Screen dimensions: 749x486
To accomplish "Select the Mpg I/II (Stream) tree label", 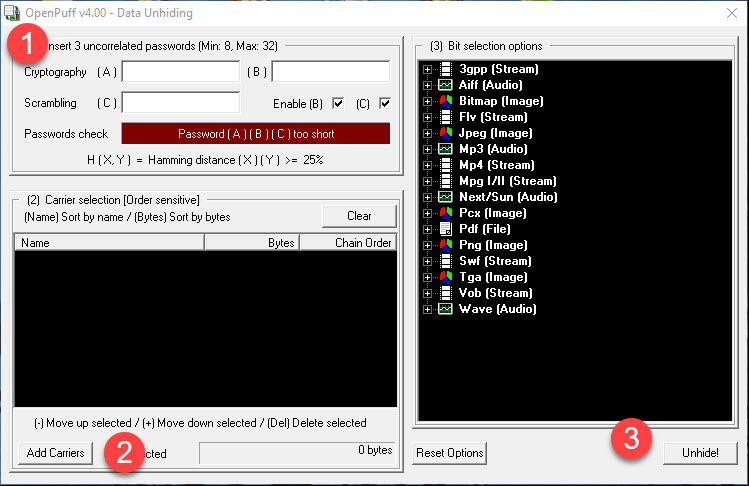I will [507, 181].
